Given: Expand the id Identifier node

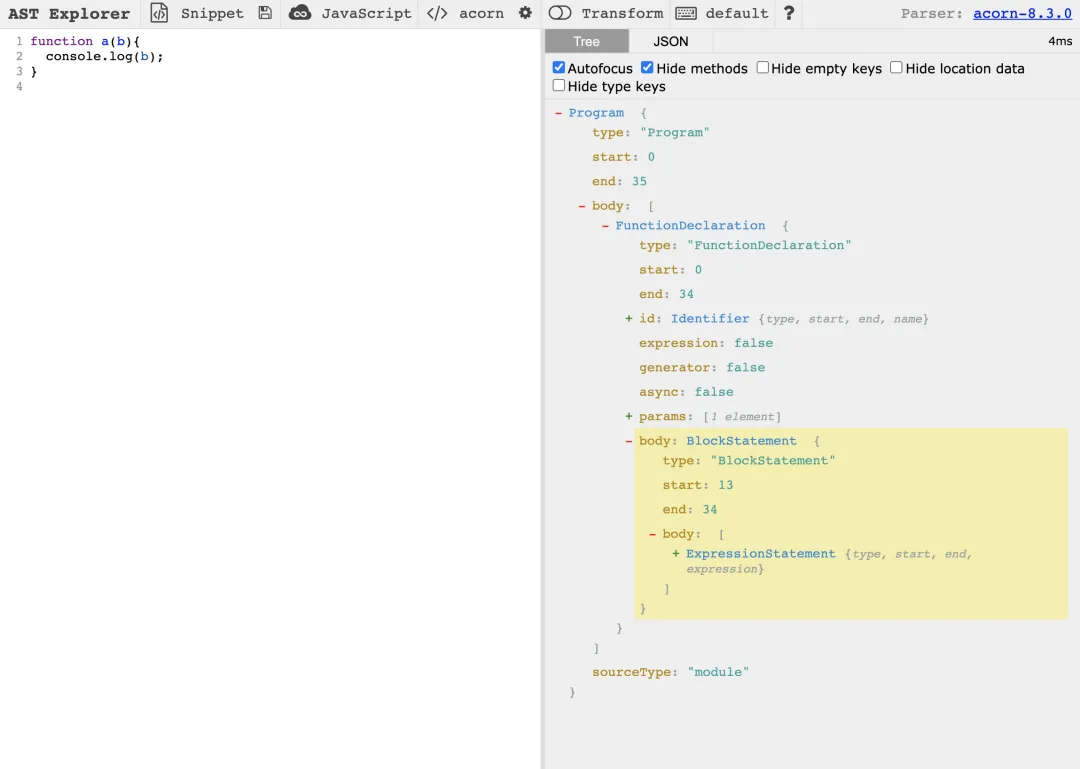Looking at the screenshot, I should (629, 318).
